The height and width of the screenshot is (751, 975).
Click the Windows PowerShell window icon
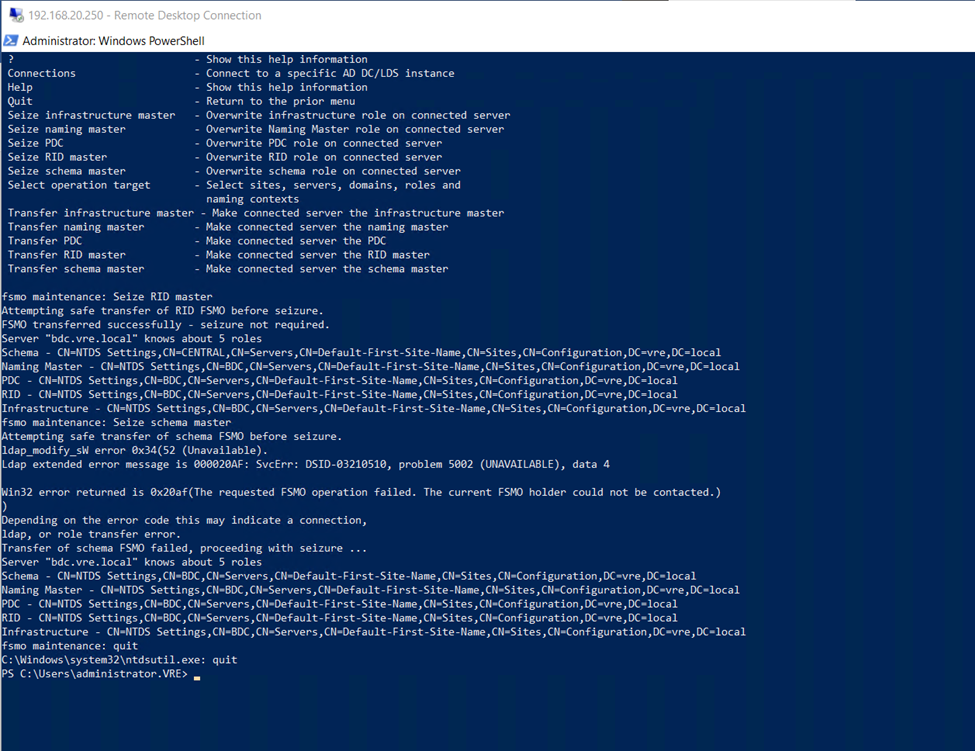click(11, 41)
